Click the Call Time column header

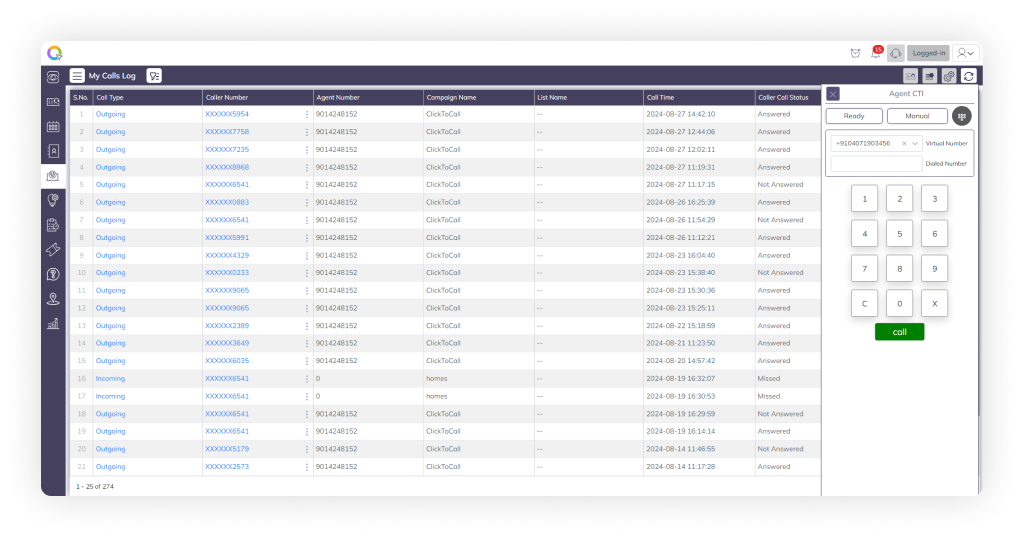coord(660,98)
